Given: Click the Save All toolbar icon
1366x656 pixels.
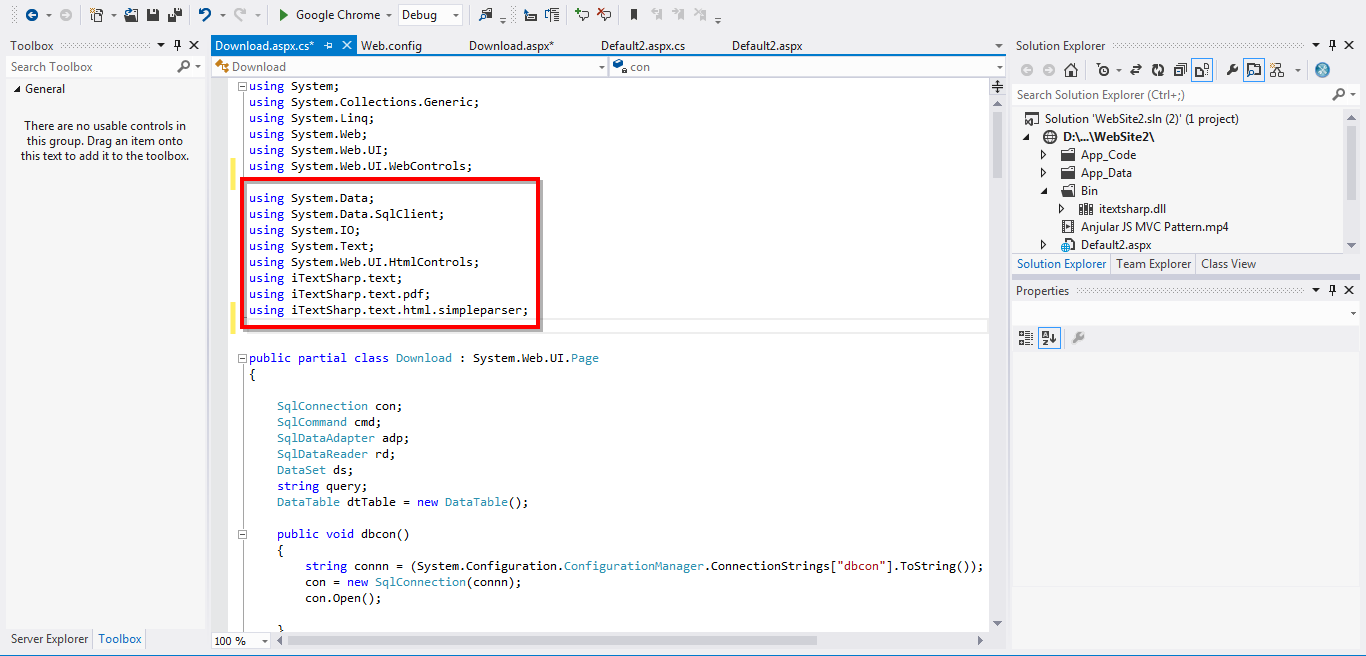Looking at the screenshot, I should coord(175,15).
